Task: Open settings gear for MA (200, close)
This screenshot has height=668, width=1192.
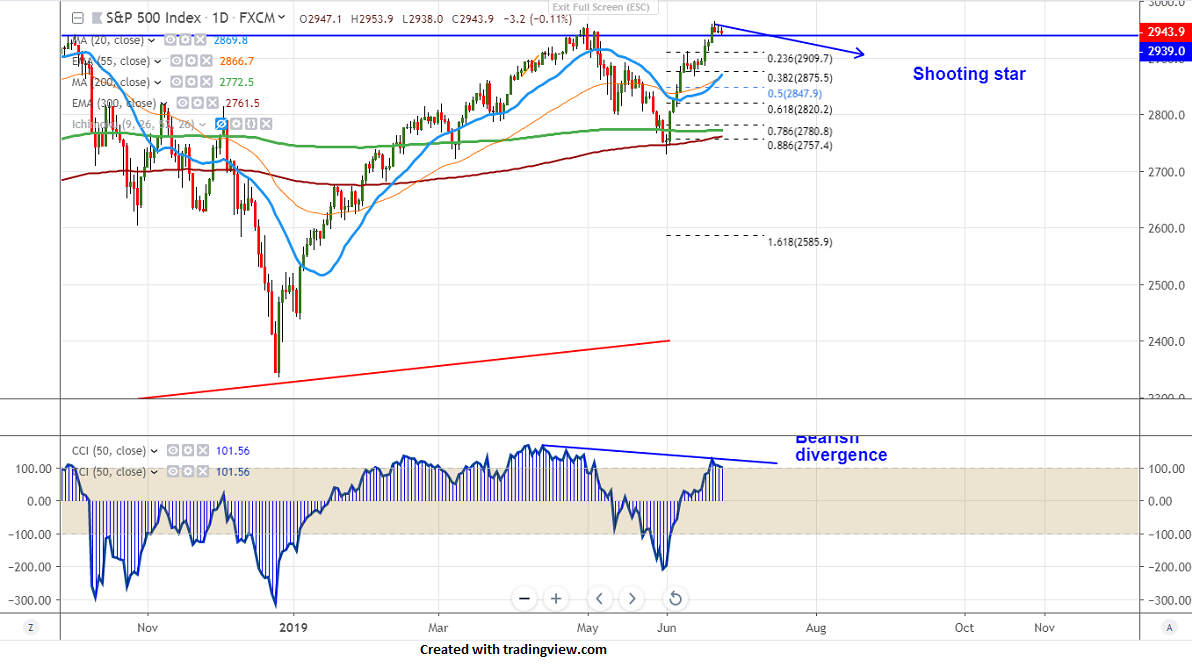Action: click(x=191, y=81)
